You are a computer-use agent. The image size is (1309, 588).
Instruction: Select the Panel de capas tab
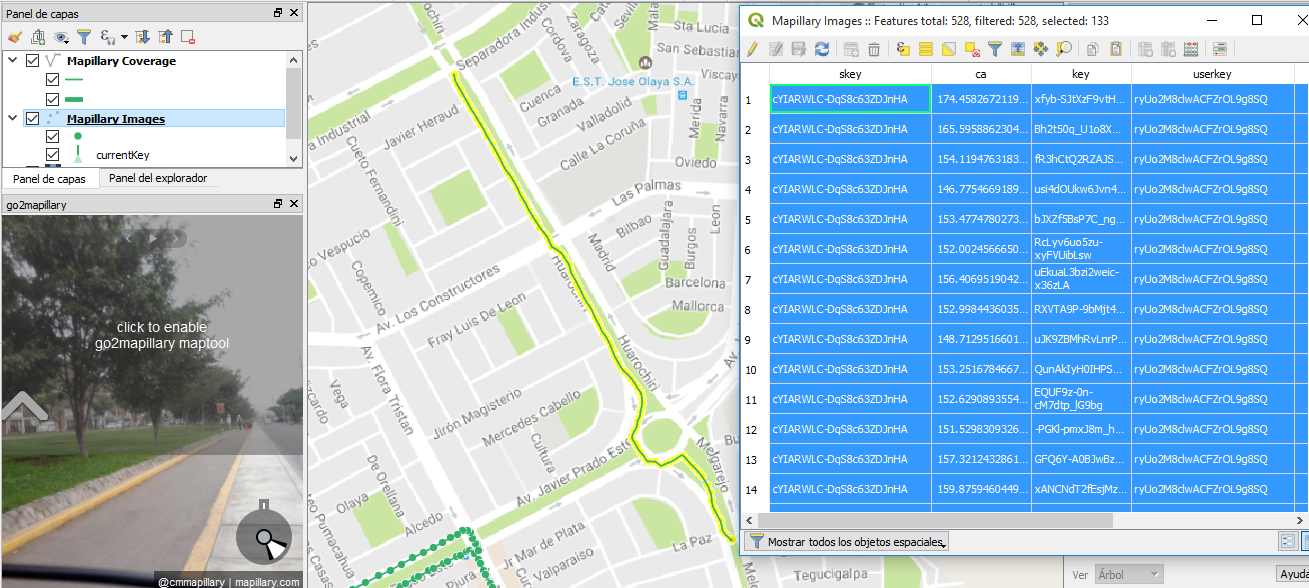tap(47, 178)
